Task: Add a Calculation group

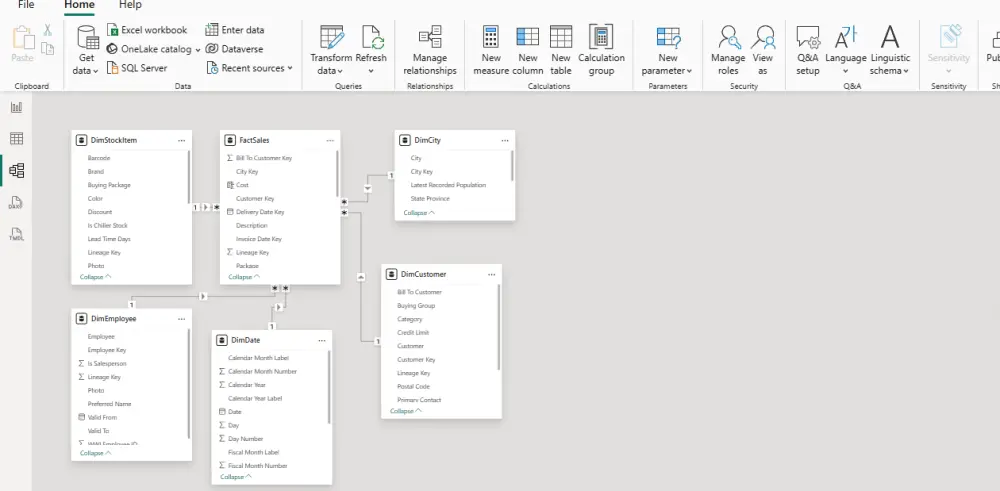Action: 601,50
